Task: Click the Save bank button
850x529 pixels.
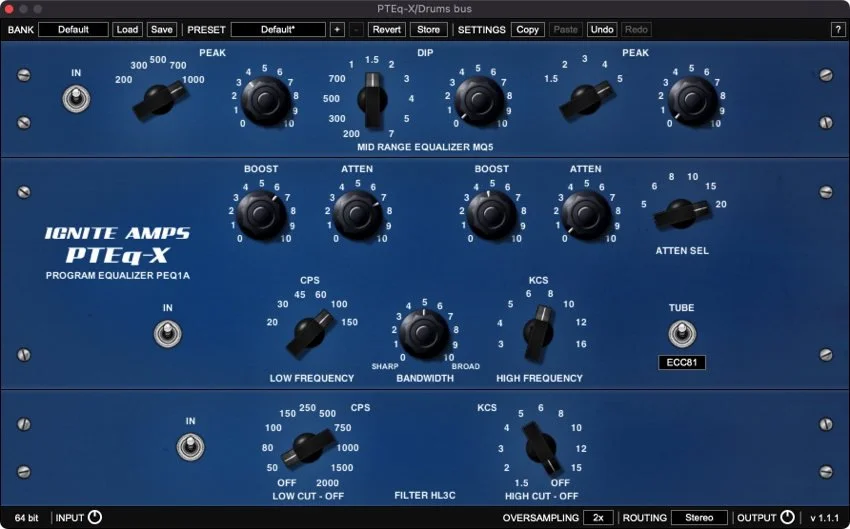Action: [x=162, y=29]
